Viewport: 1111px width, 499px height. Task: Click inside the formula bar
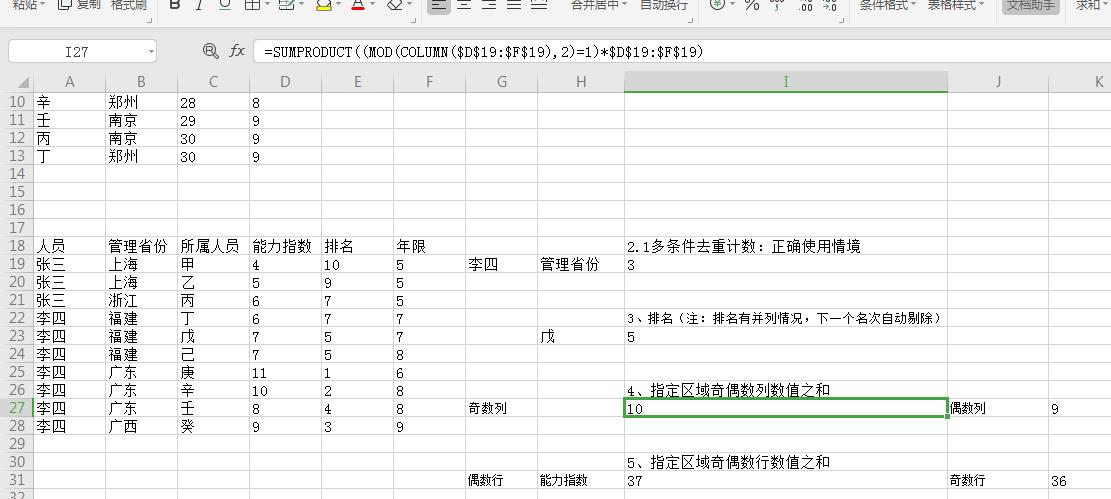pos(682,51)
